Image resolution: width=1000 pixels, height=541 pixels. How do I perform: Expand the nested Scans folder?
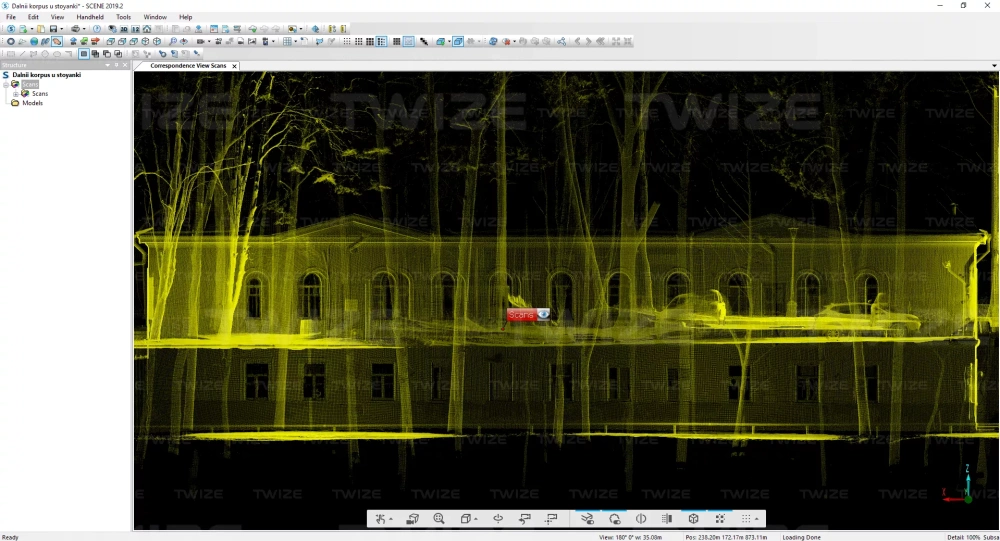coord(15,94)
